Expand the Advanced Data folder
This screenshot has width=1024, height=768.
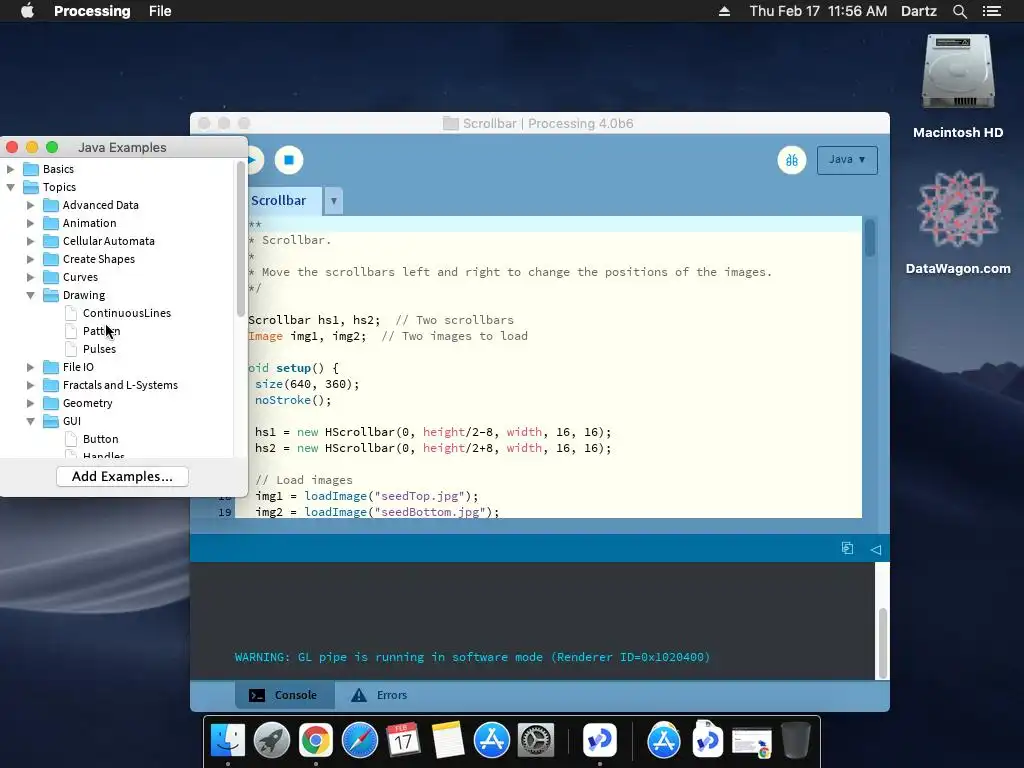30,205
